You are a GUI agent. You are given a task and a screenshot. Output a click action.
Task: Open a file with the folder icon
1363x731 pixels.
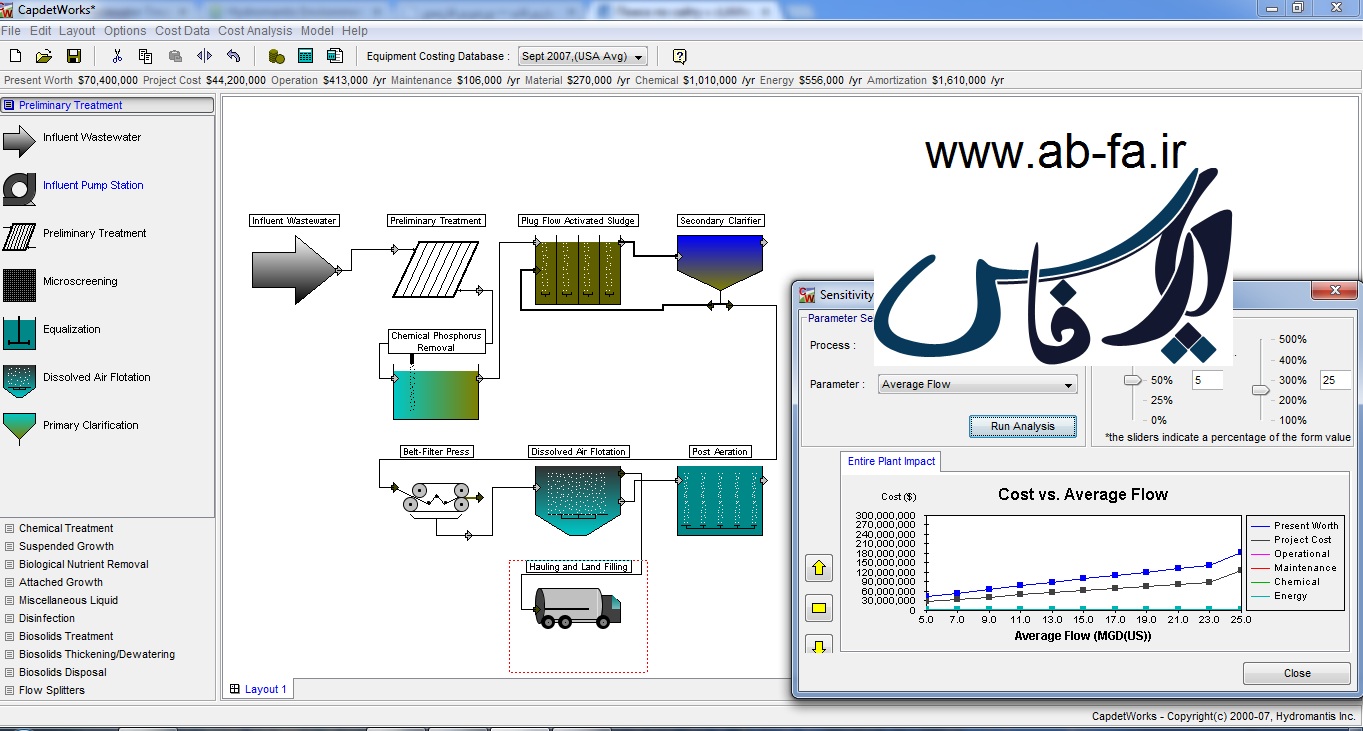pyautogui.click(x=44, y=56)
